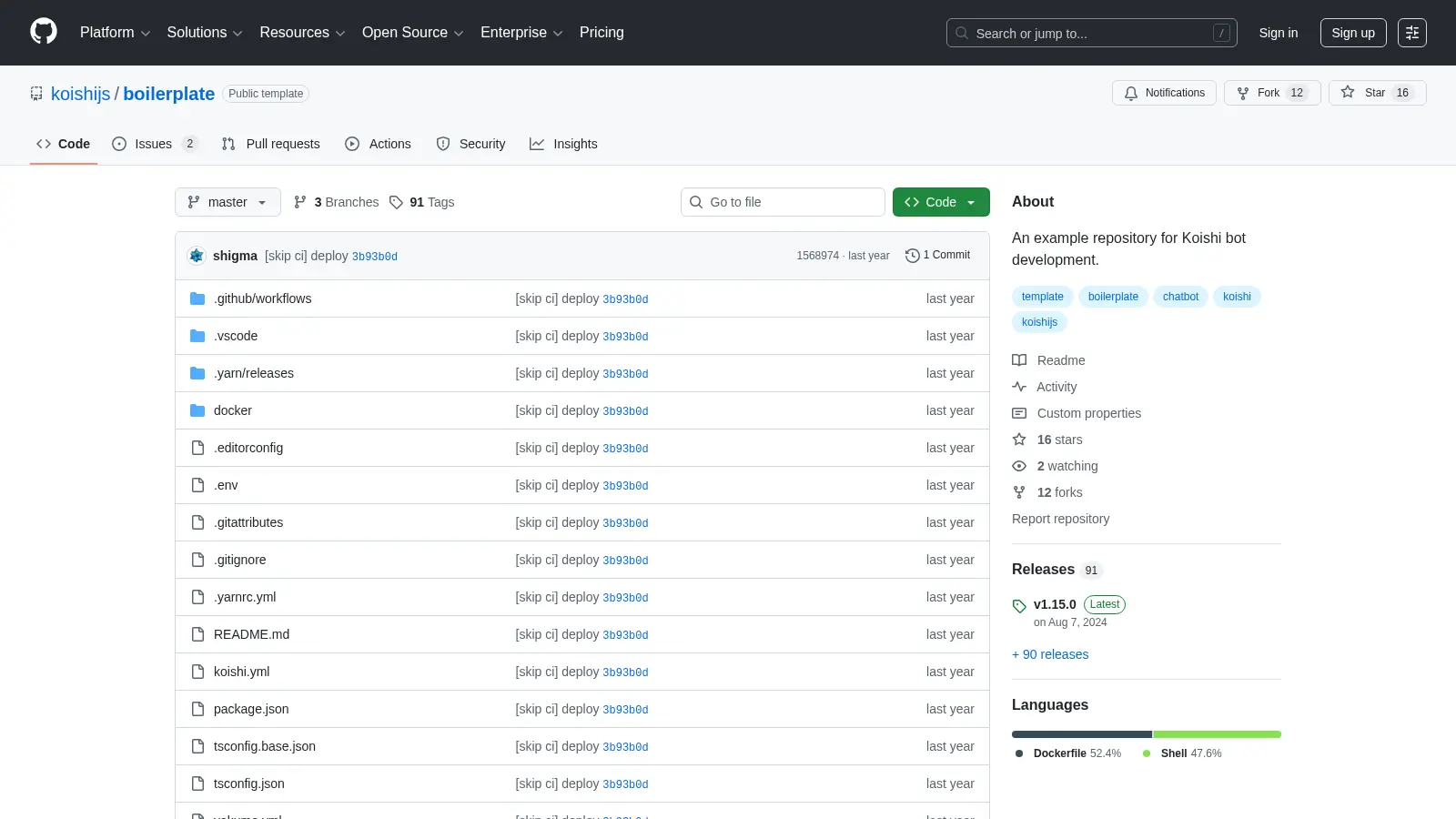Image resolution: width=1456 pixels, height=819 pixels.
Task: Click the Search or jump to field
Action: click(1092, 33)
